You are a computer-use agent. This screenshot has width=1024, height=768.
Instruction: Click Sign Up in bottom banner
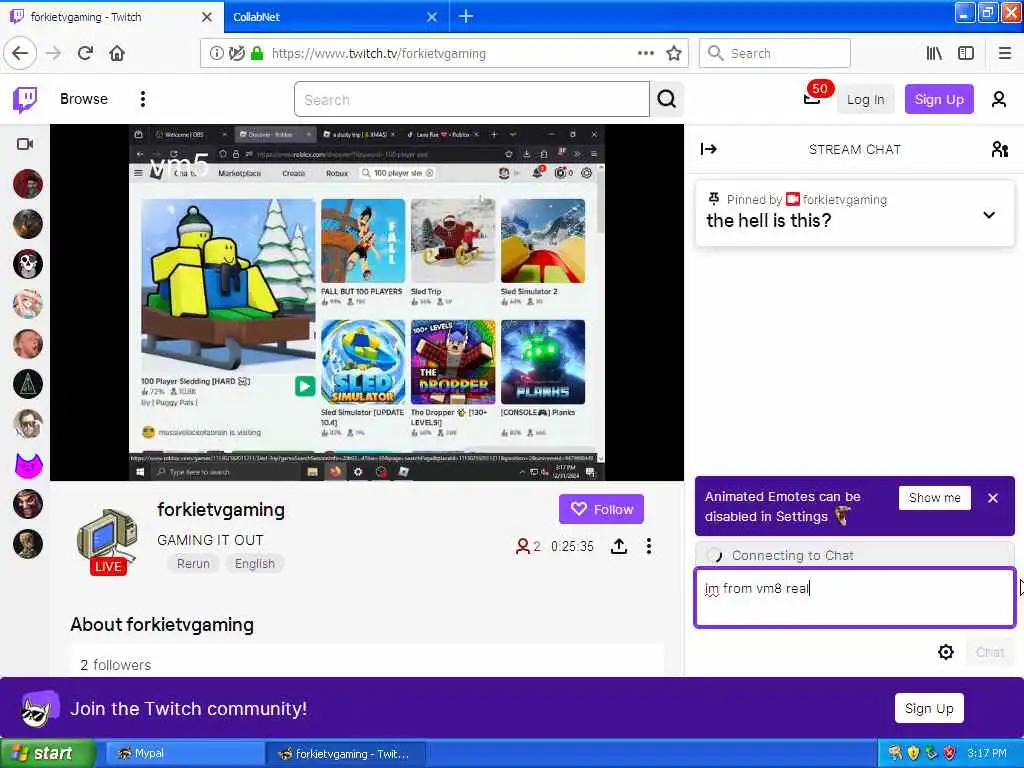point(929,709)
